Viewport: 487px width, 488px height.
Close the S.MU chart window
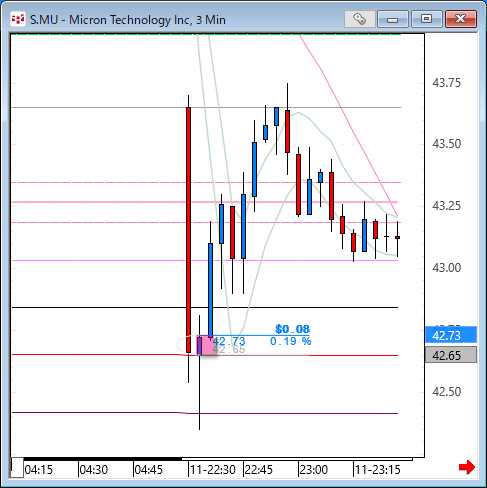tap(461, 19)
